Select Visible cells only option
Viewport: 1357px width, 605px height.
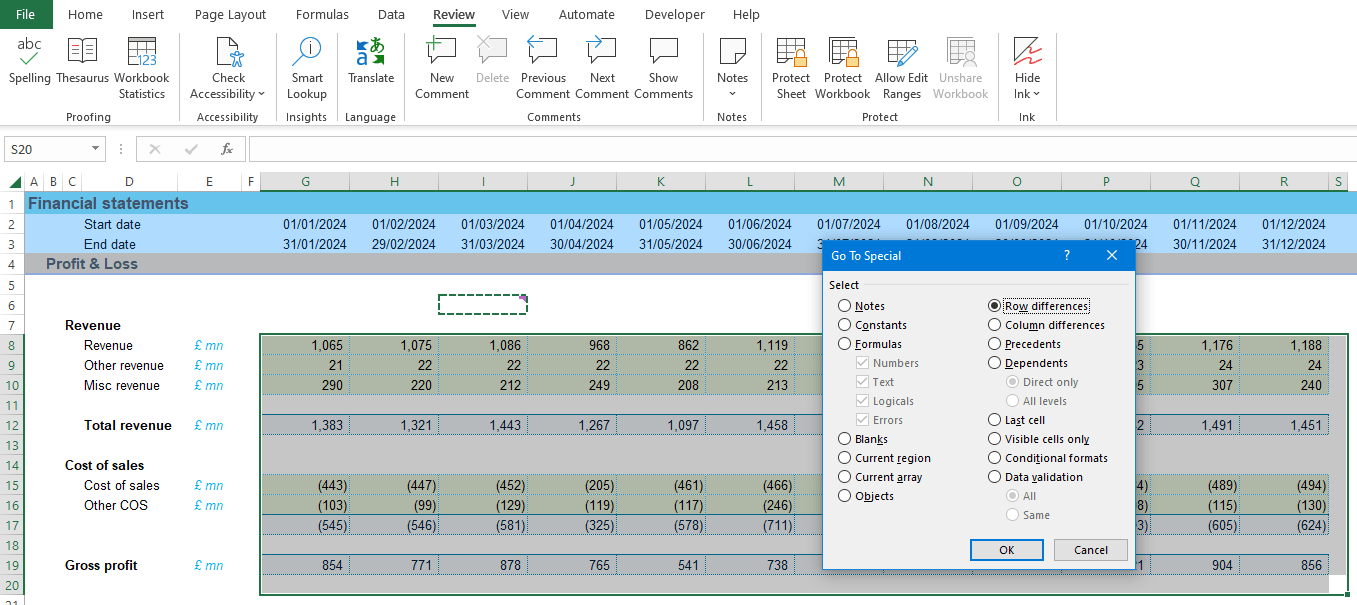[x=995, y=439]
